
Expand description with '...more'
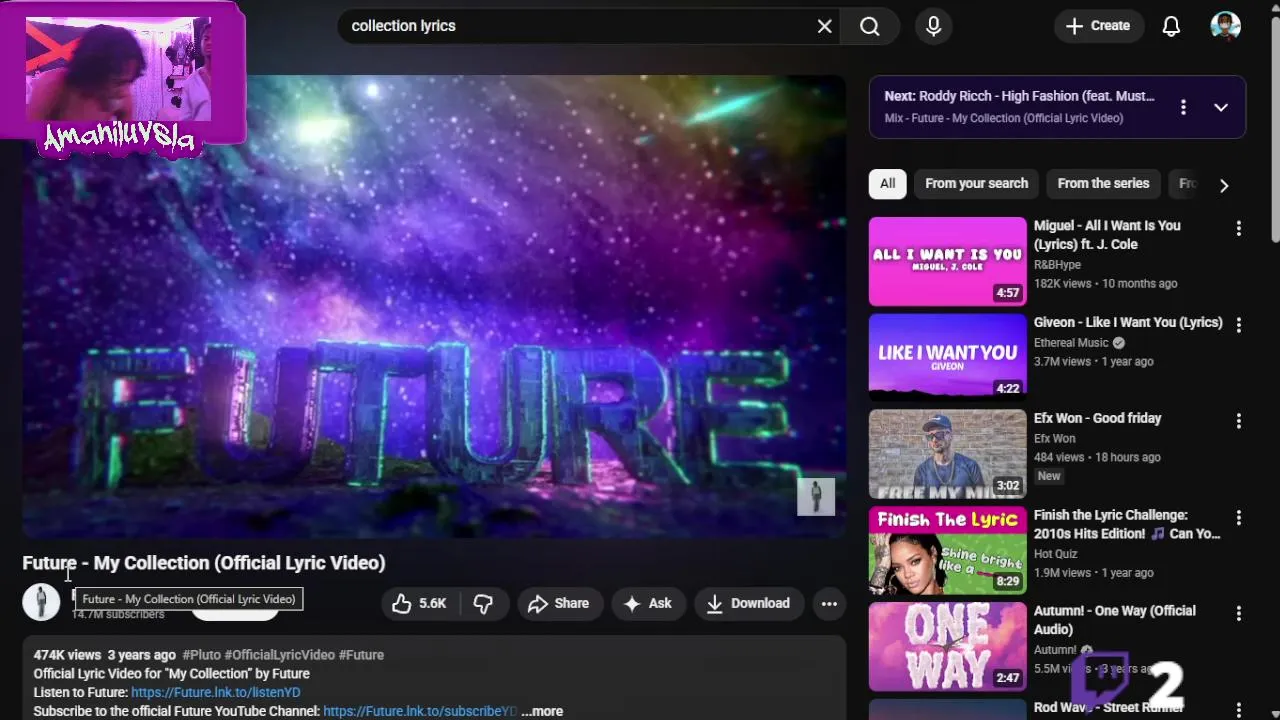click(x=542, y=711)
